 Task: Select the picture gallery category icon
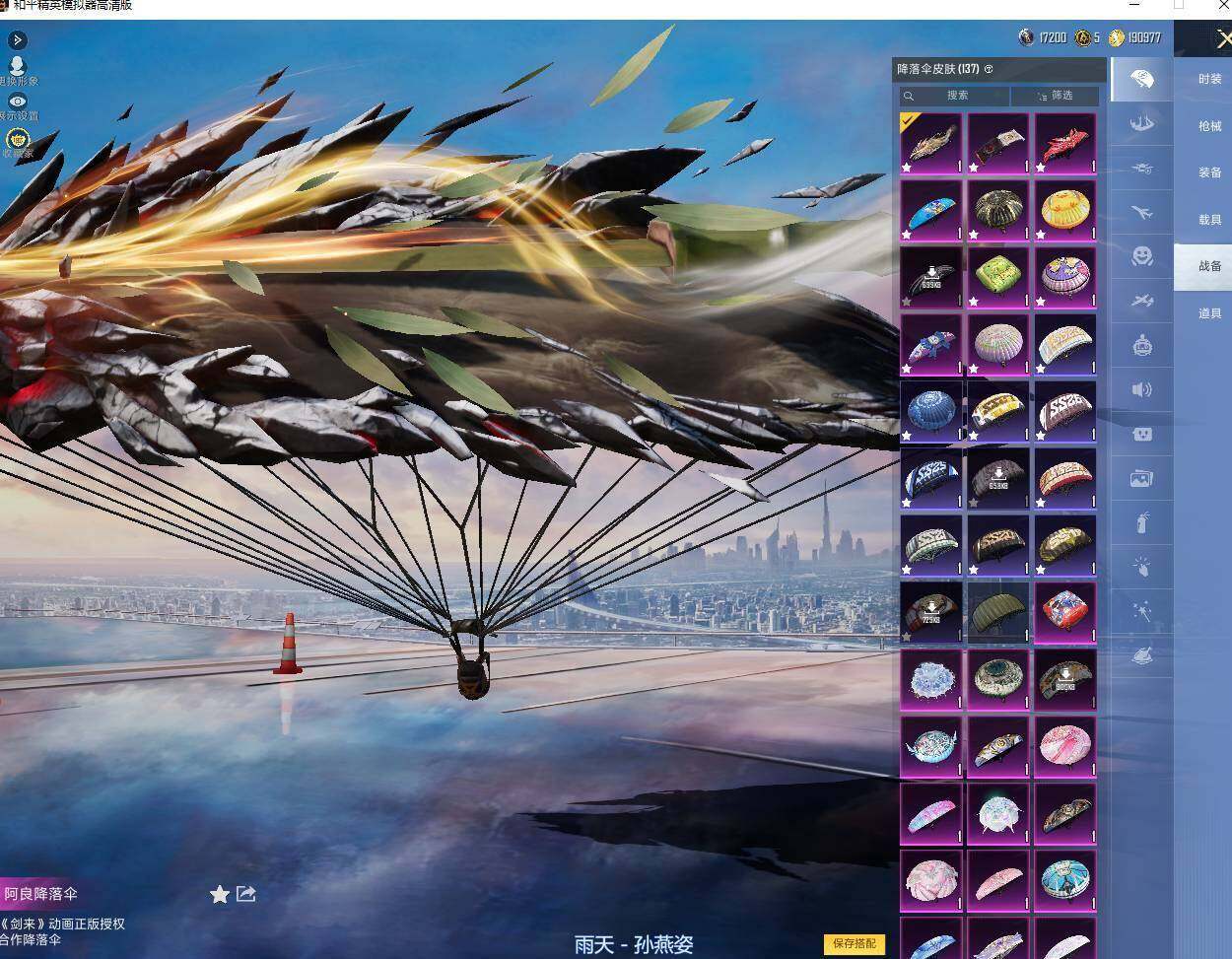point(1142,478)
